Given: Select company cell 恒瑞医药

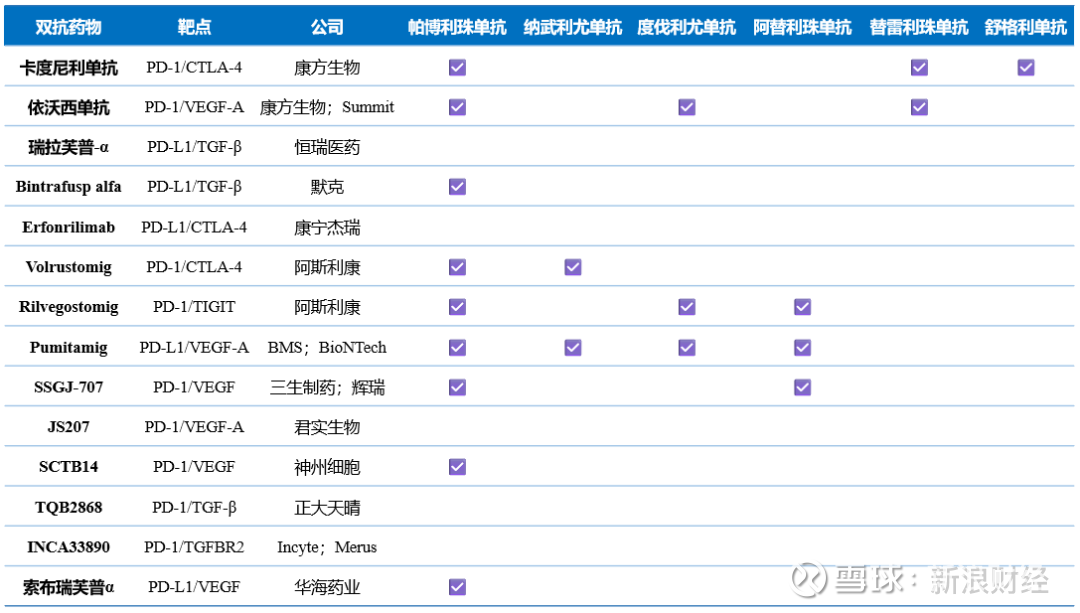Looking at the screenshot, I should (326, 147).
